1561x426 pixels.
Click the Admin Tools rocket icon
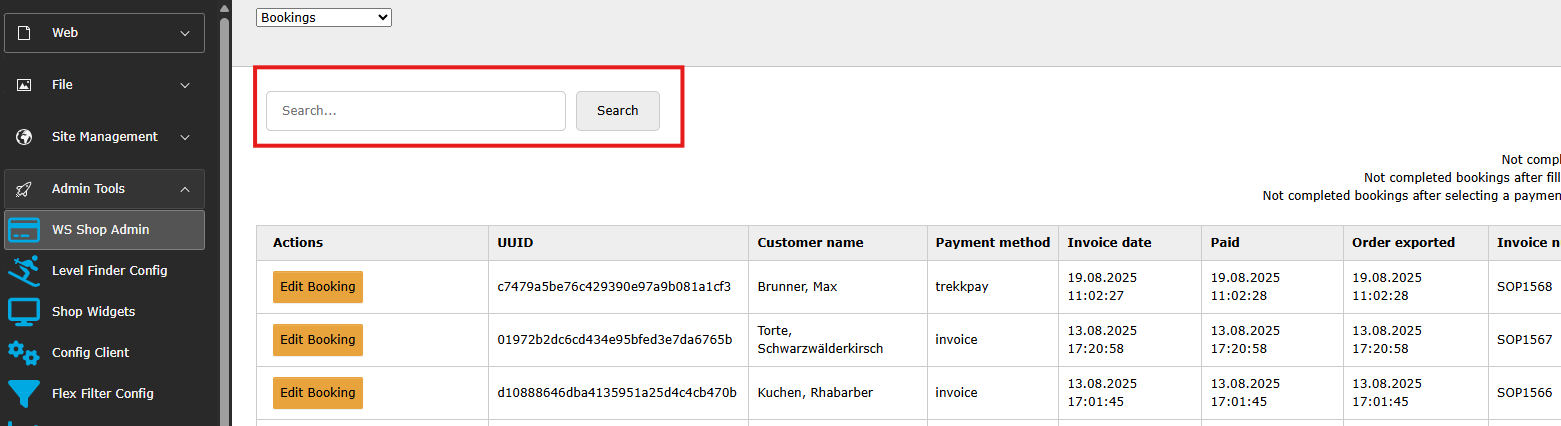[x=24, y=189]
